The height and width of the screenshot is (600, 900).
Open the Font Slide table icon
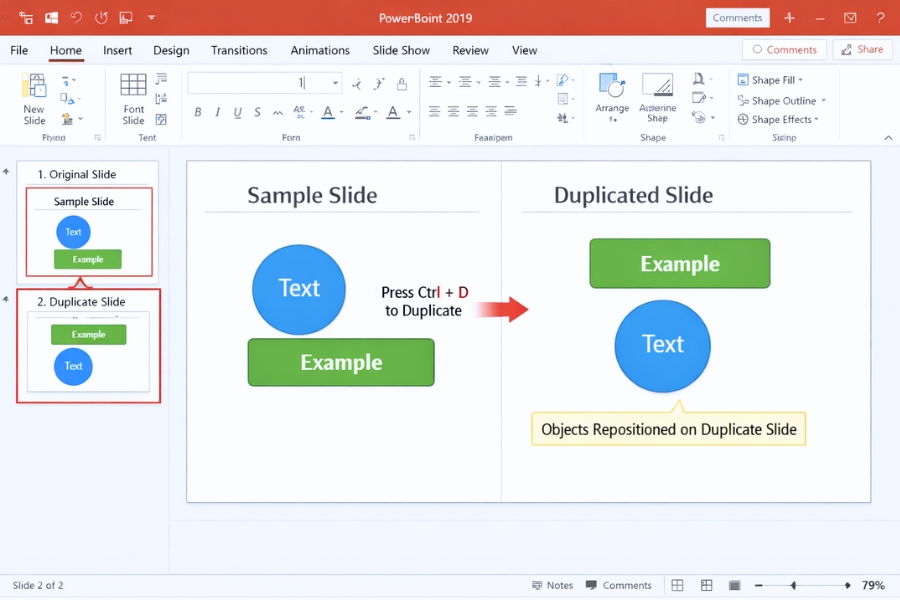pyautogui.click(x=133, y=83)
